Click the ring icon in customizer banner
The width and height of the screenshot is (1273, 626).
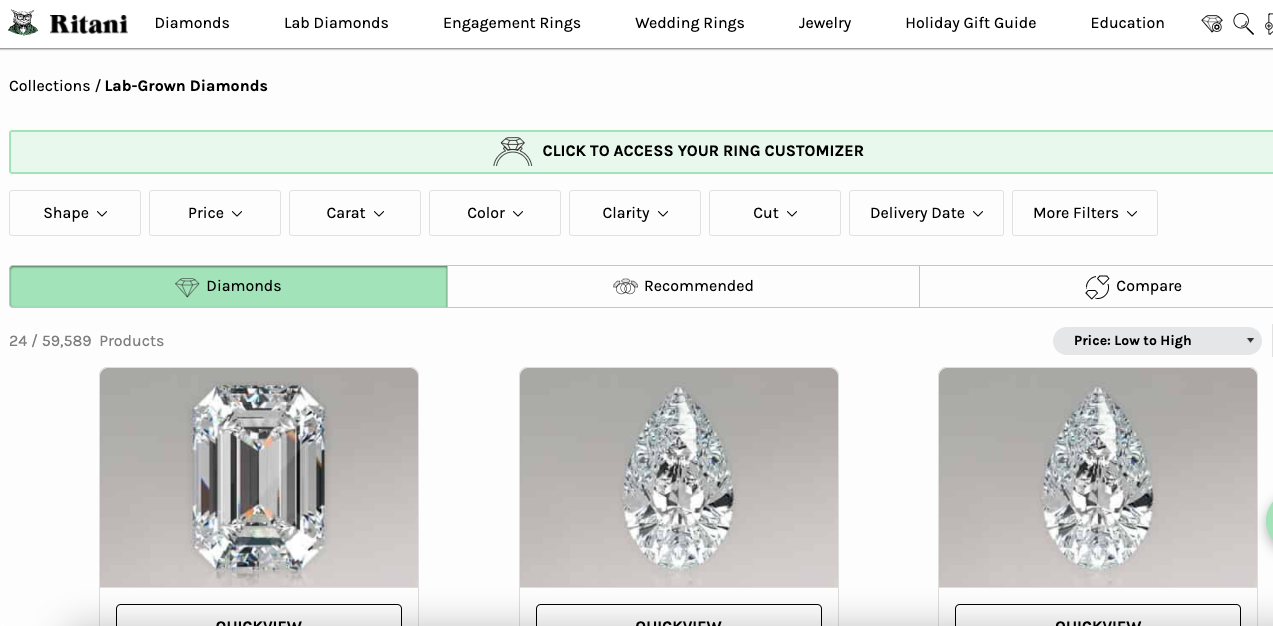tap(513, 151)
